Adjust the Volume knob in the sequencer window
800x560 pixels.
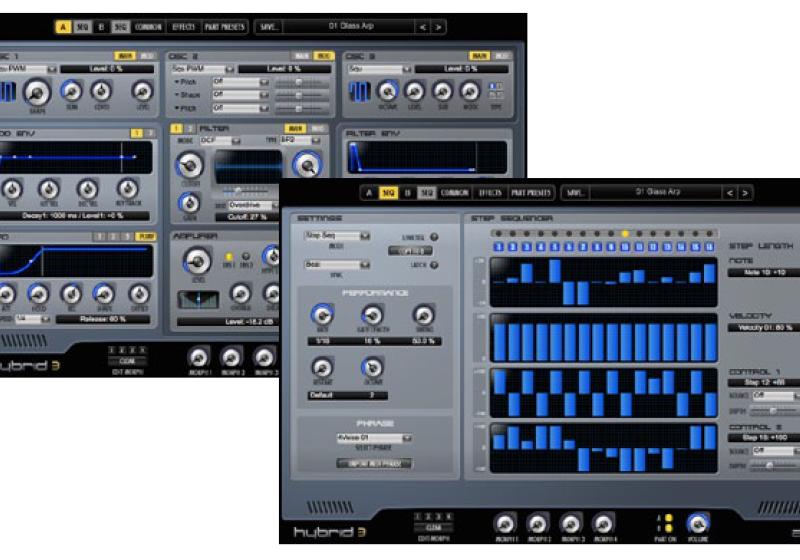(697, 524)
